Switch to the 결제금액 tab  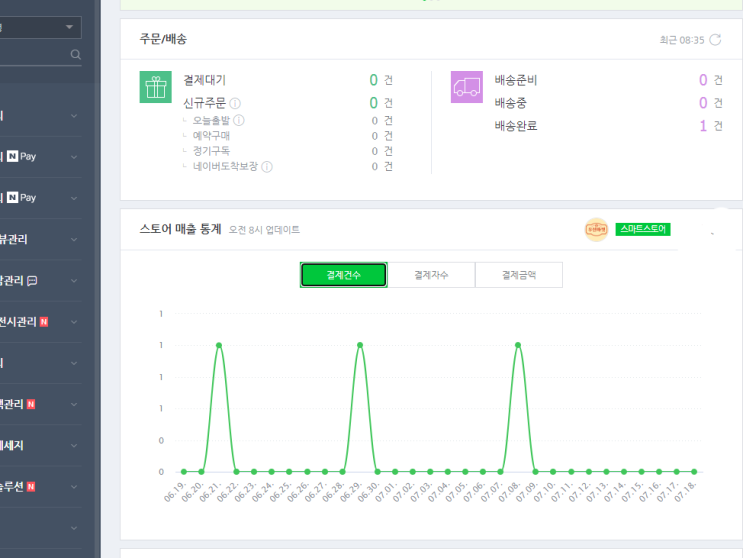pos(519,275)
